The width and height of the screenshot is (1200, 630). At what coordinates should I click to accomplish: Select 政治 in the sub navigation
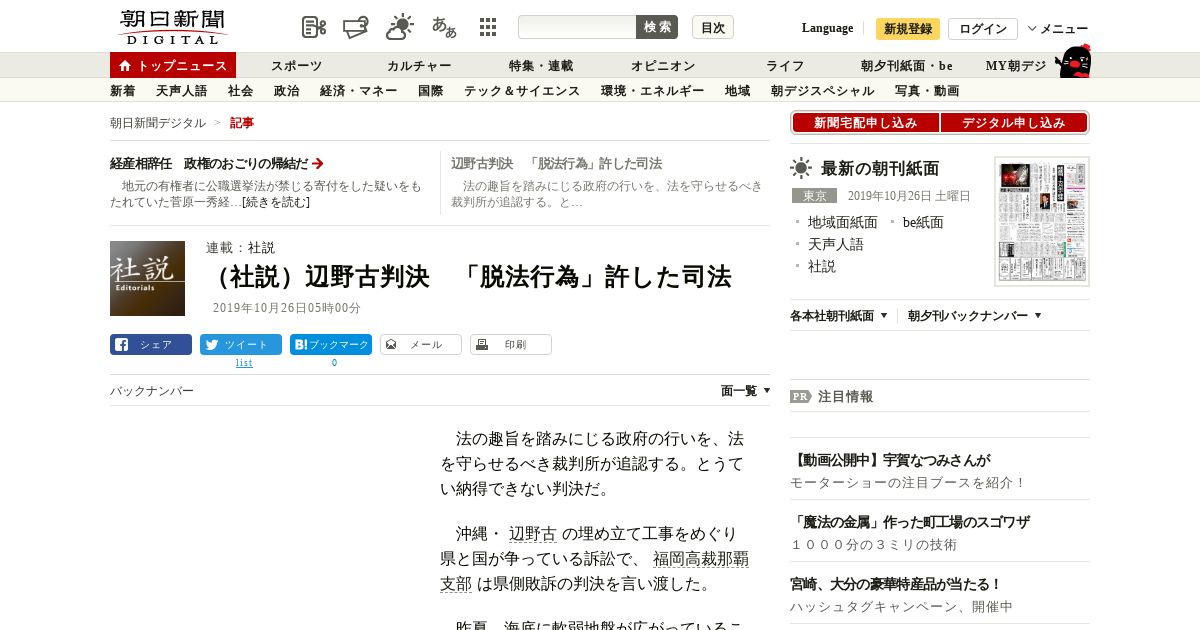tap(287, 91)
